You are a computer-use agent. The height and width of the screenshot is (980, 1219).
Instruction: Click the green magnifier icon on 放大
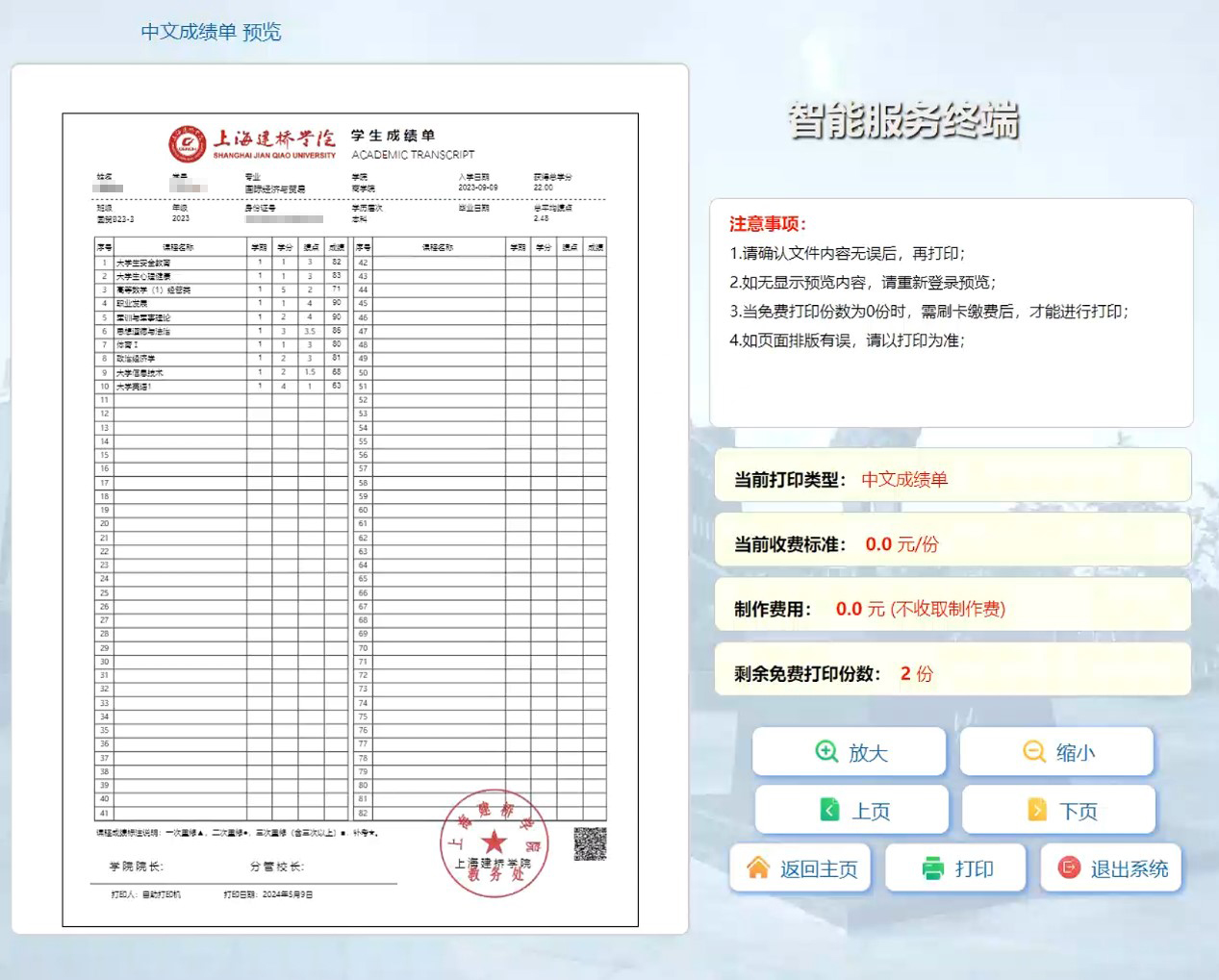click(x=826, y=752)
